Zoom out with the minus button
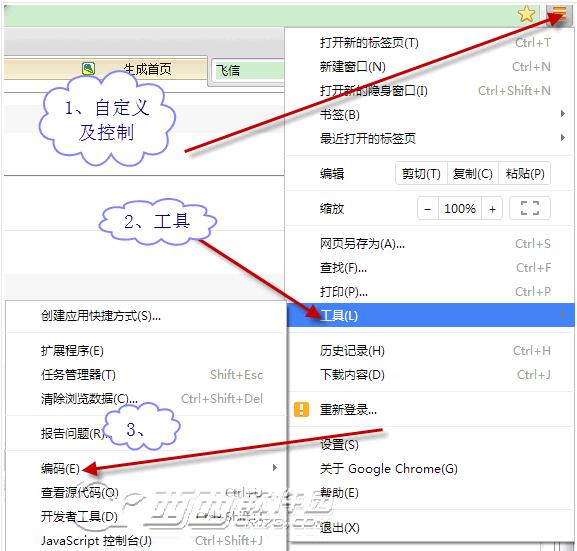 428,209
